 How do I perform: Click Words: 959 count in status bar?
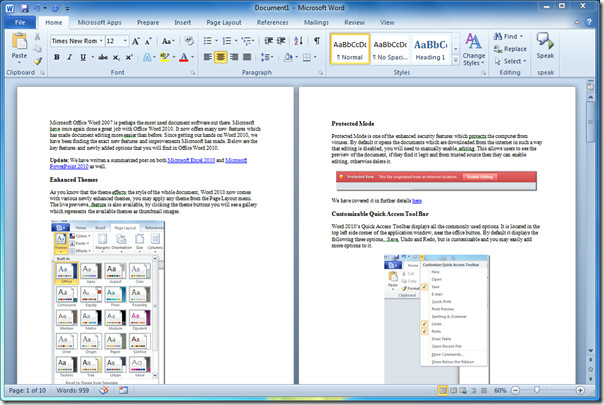[72, 390]
